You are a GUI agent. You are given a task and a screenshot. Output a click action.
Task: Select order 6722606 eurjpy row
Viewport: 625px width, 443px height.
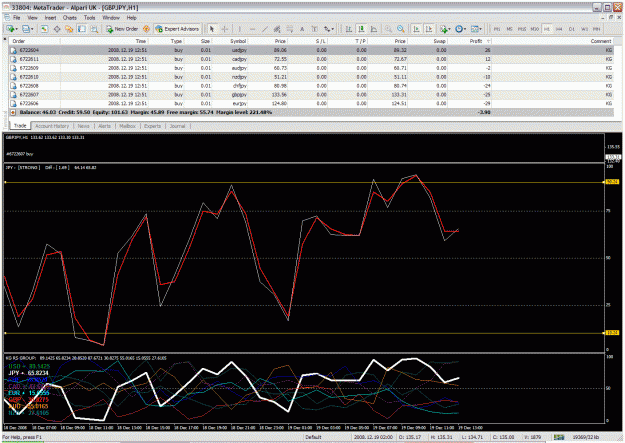pos(311,104)
